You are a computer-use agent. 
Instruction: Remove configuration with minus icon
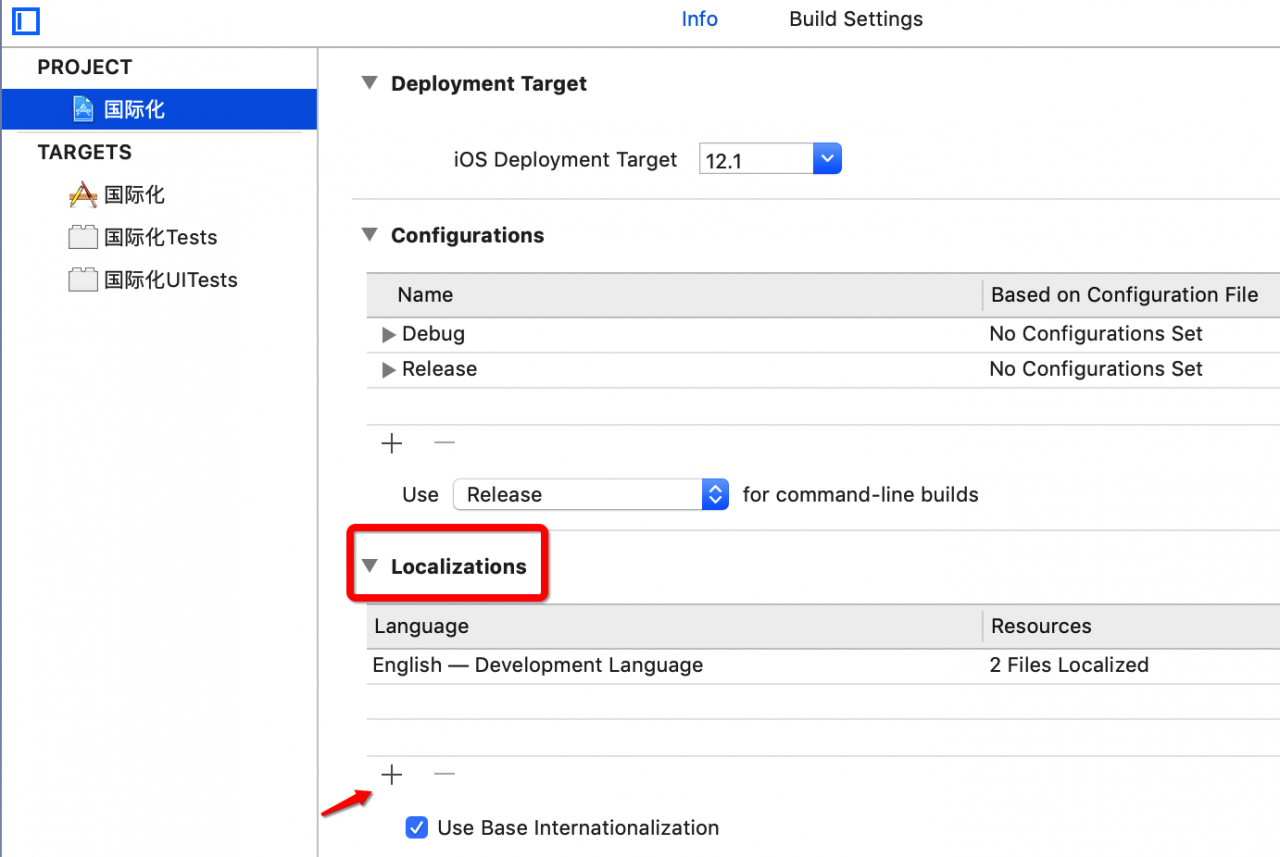(445, 443)
